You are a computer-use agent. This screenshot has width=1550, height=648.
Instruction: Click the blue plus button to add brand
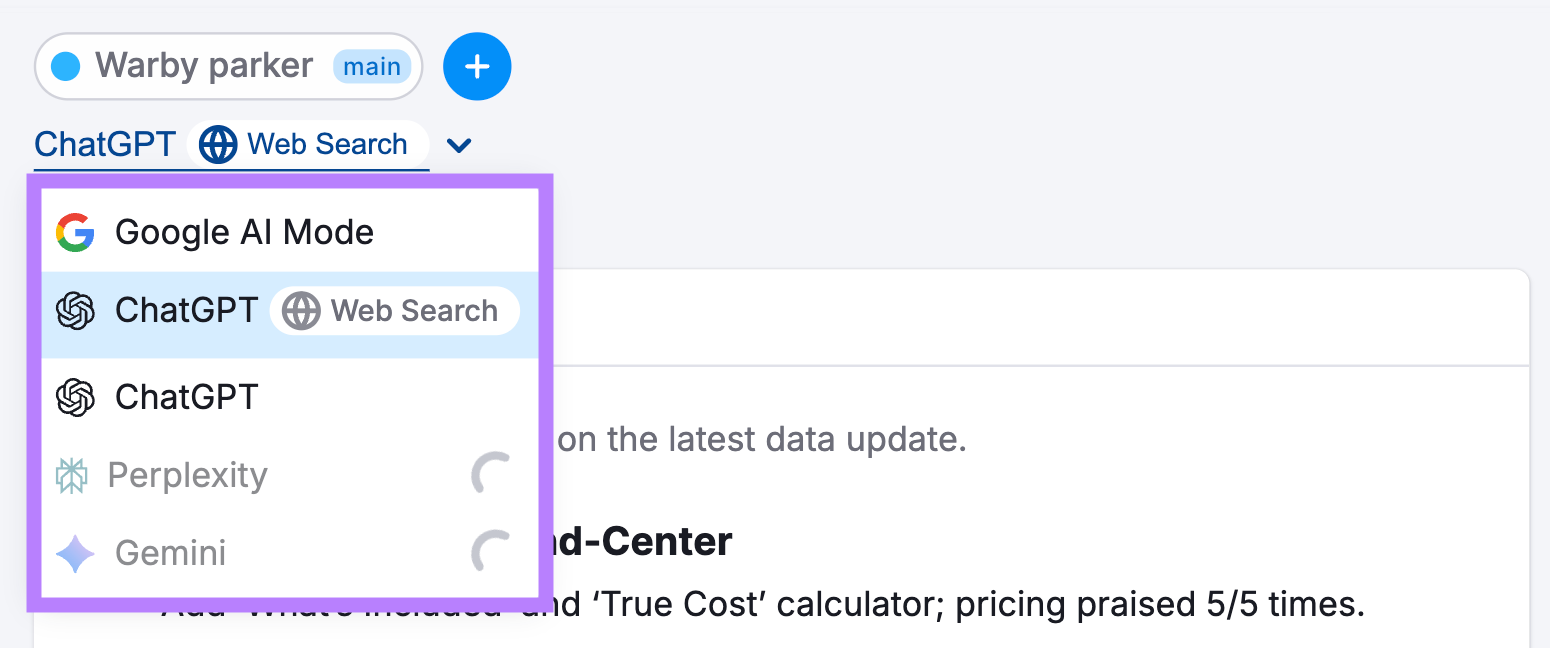pos(477,67)
